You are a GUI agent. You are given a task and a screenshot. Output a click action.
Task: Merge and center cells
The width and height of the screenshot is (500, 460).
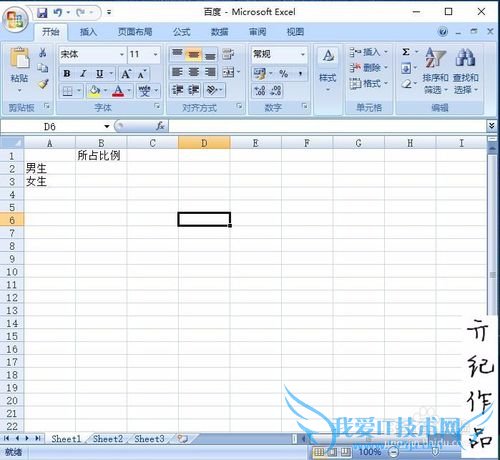[228, 72]
